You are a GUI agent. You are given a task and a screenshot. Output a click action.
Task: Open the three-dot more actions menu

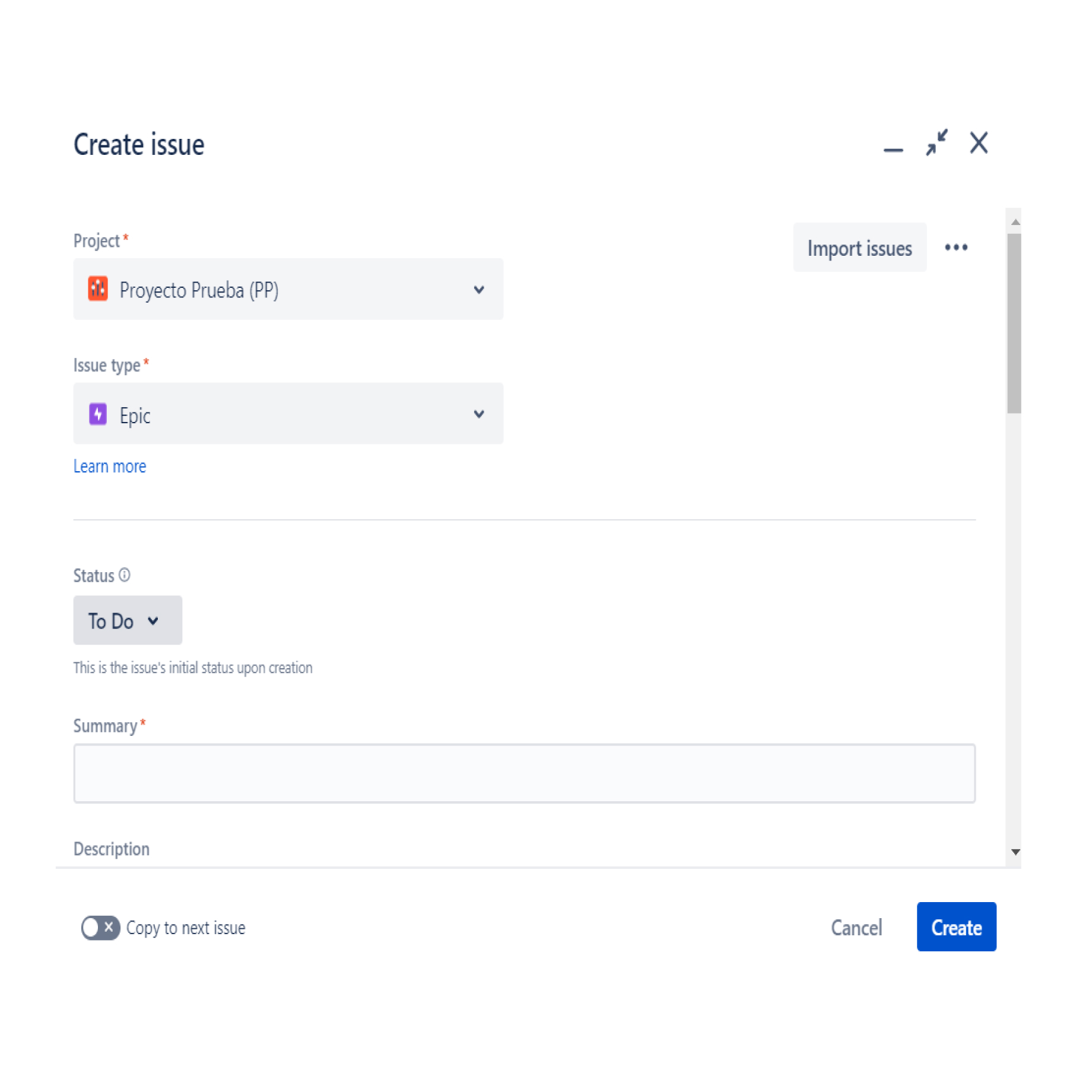coord(956,247)
